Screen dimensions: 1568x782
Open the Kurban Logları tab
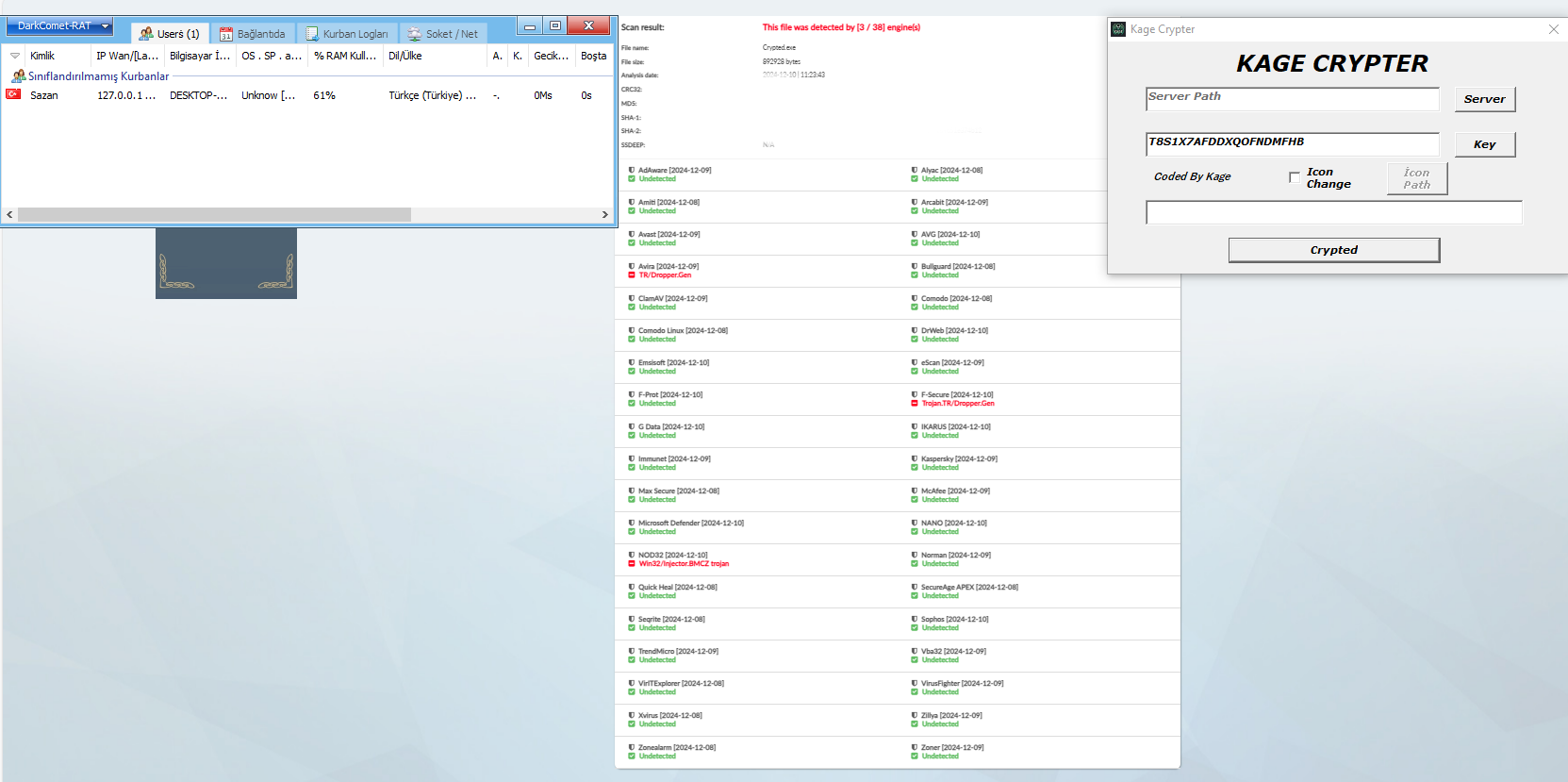tap(347, 33)
